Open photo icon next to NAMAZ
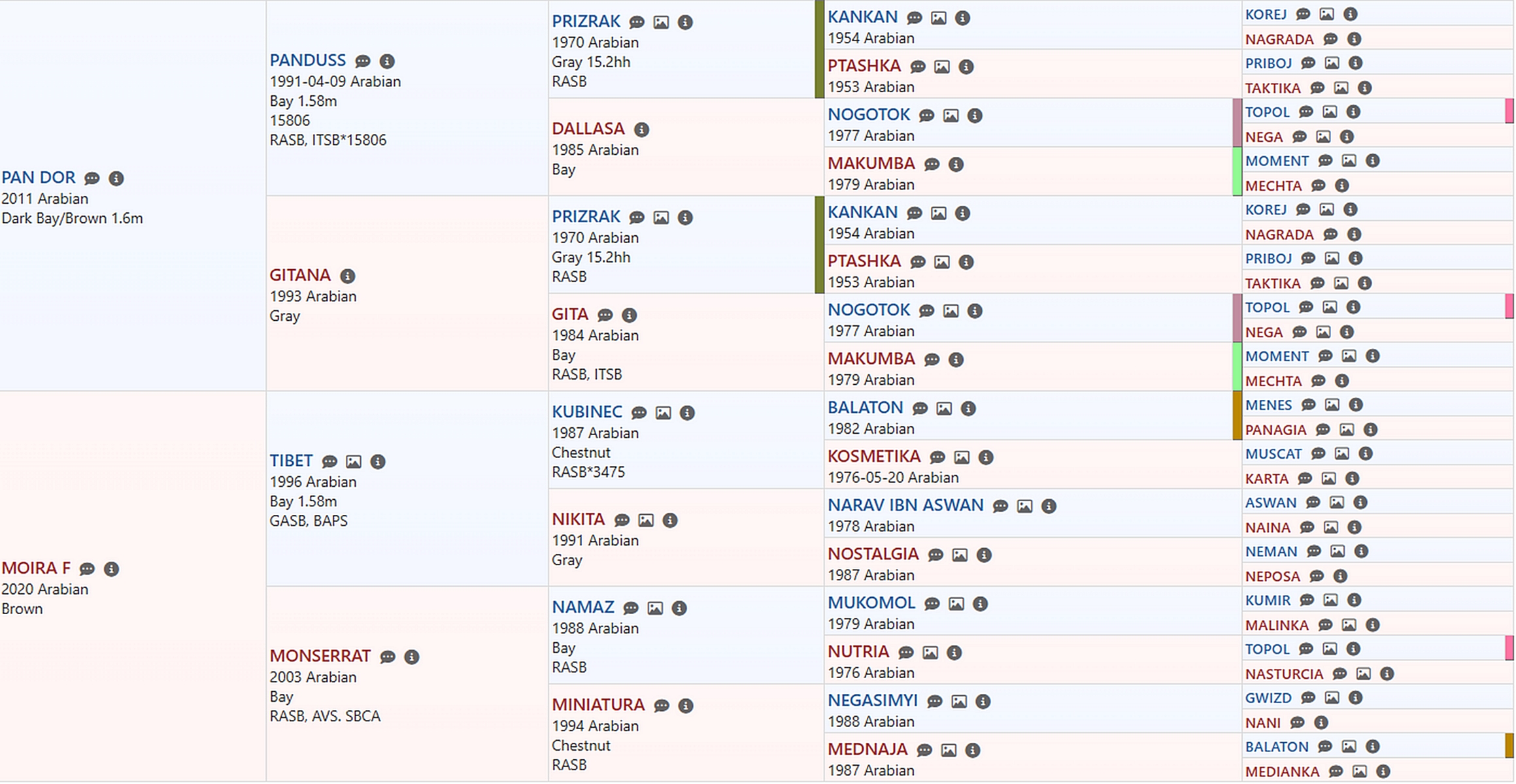 655,608
